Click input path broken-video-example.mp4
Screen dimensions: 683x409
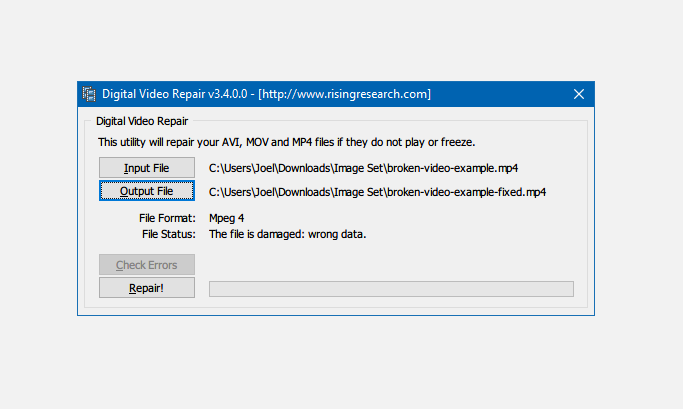coord(363,168)
